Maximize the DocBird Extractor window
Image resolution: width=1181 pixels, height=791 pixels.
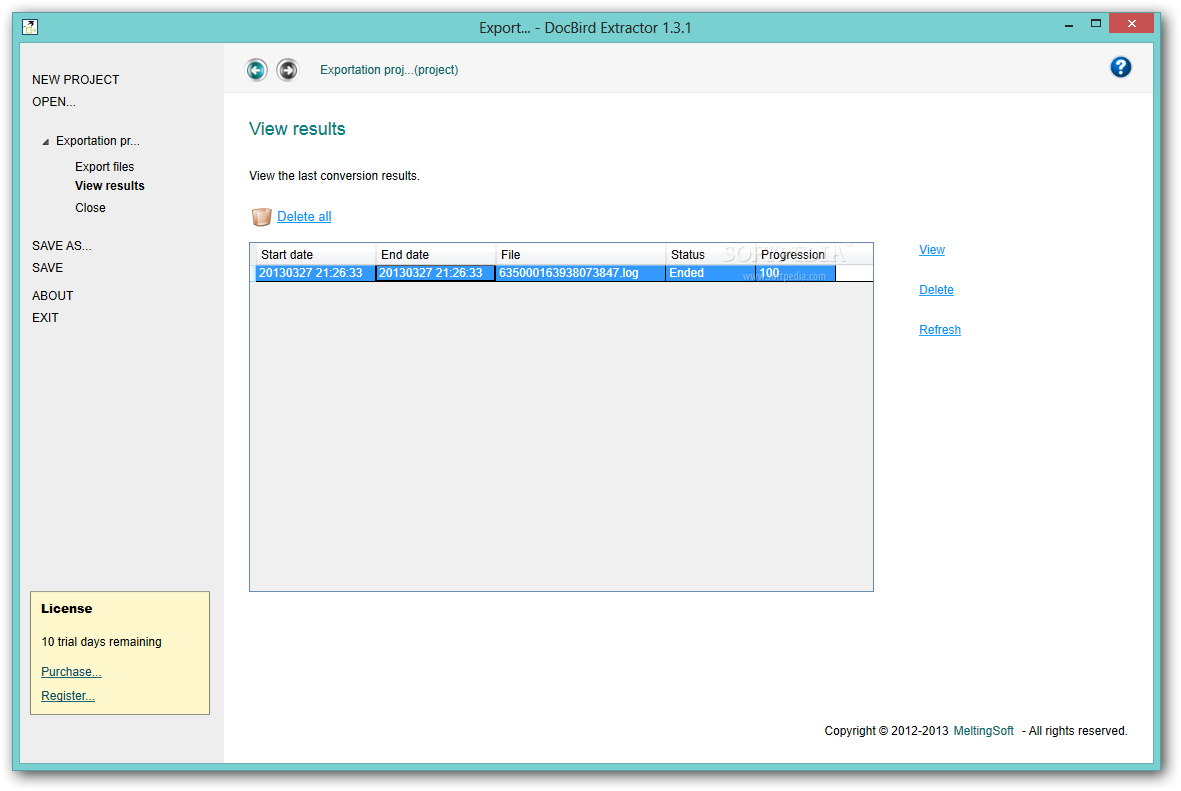tap(1096, 24)
